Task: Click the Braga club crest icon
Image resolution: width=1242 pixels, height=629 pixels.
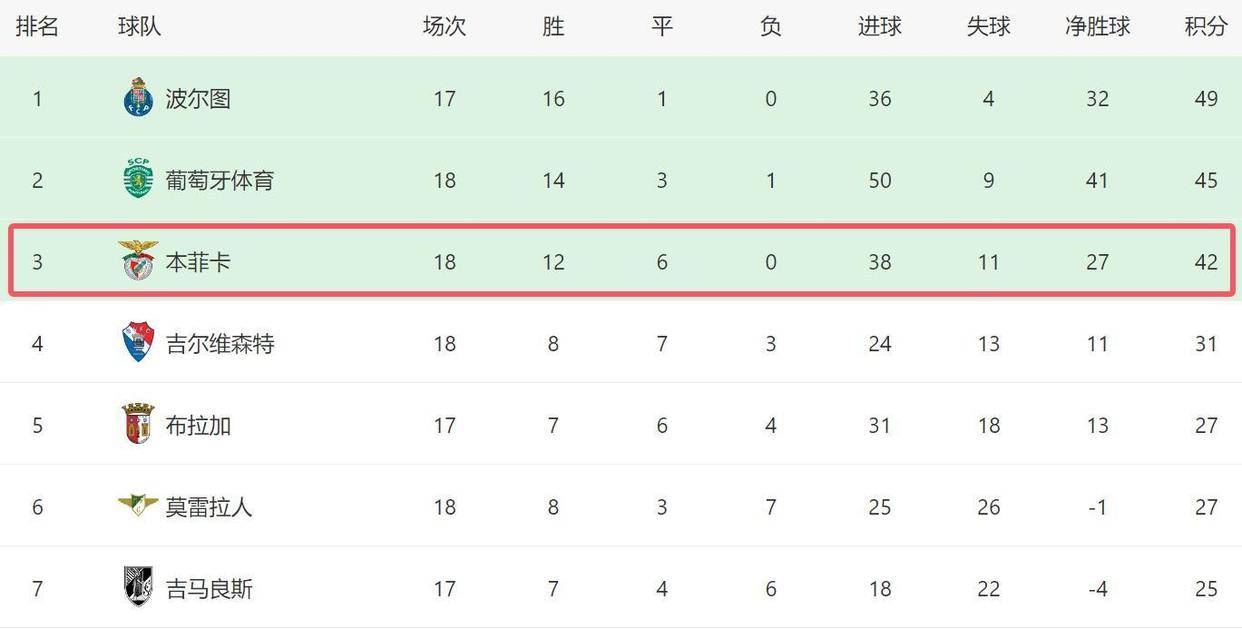Action: 138,425
